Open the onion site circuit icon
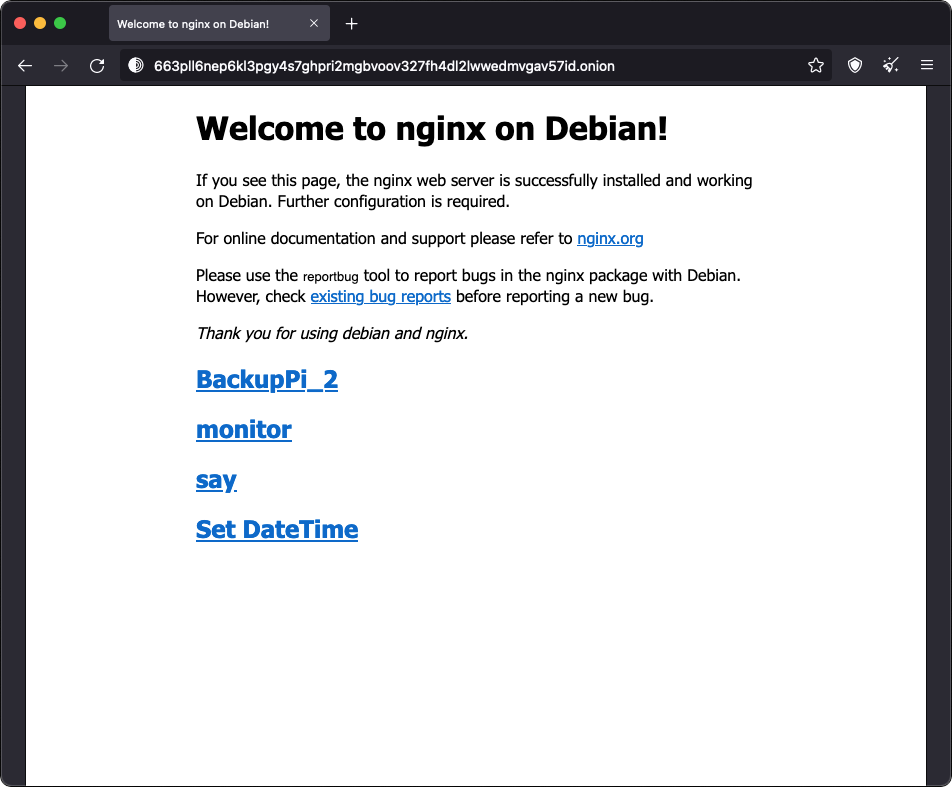 click(136, 65)
